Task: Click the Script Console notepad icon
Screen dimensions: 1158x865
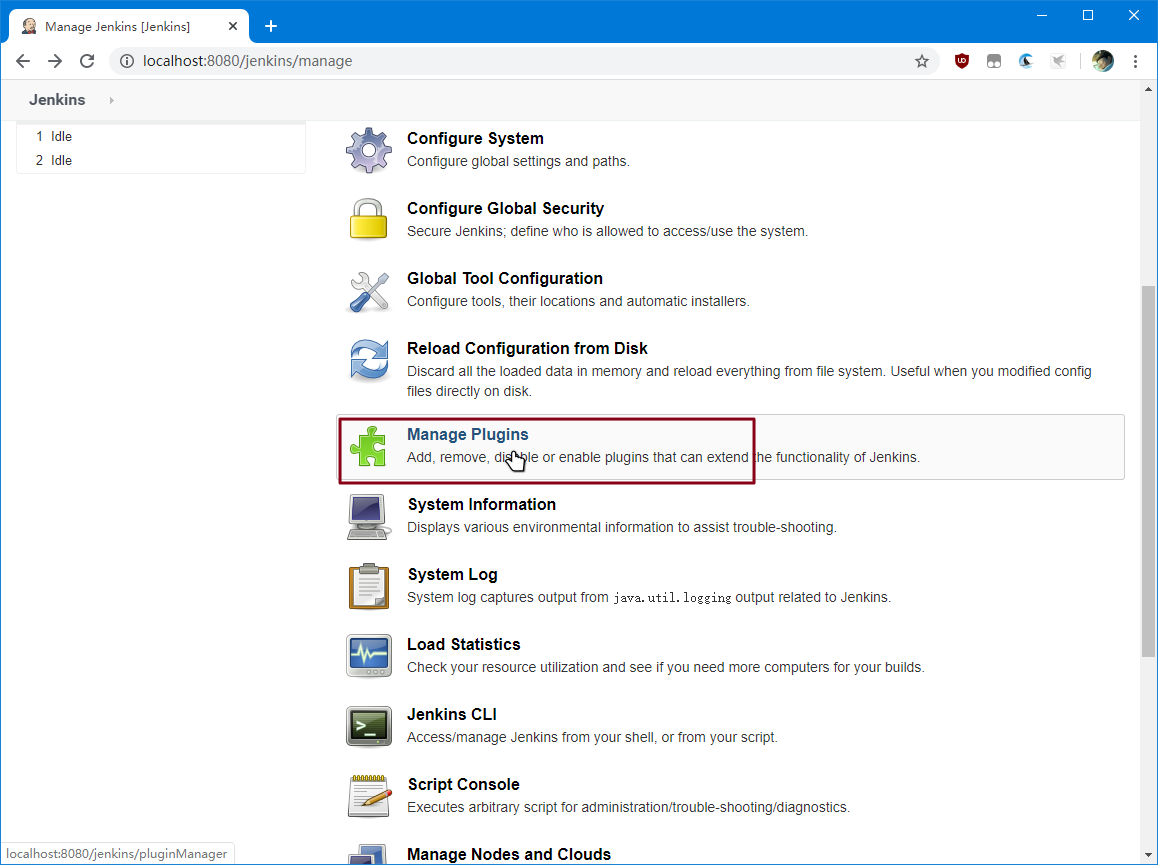Action: [369, 796]
